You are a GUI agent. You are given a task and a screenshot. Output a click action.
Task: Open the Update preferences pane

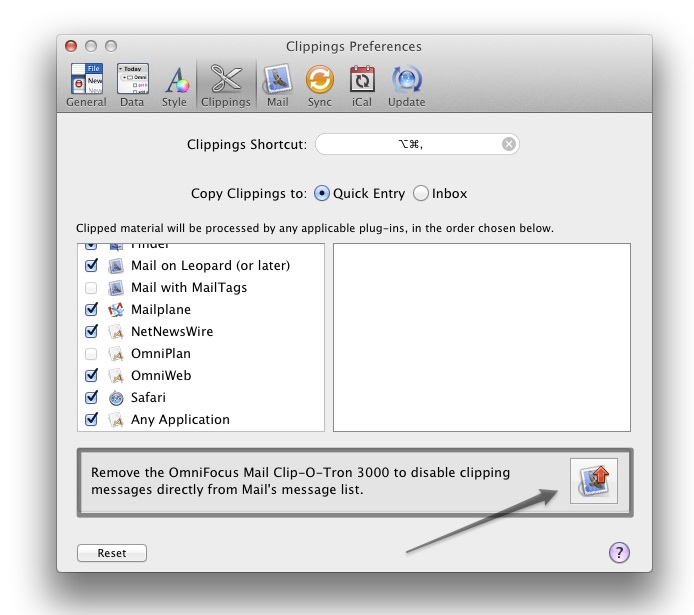406,85
